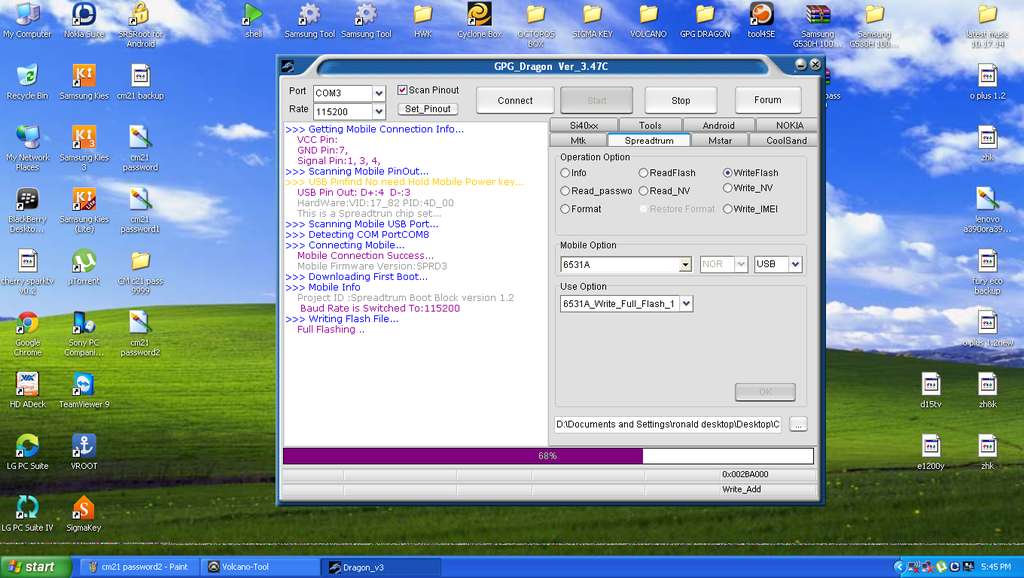
Task: Browse flash file path via the ... button
Action: [798, 424]
